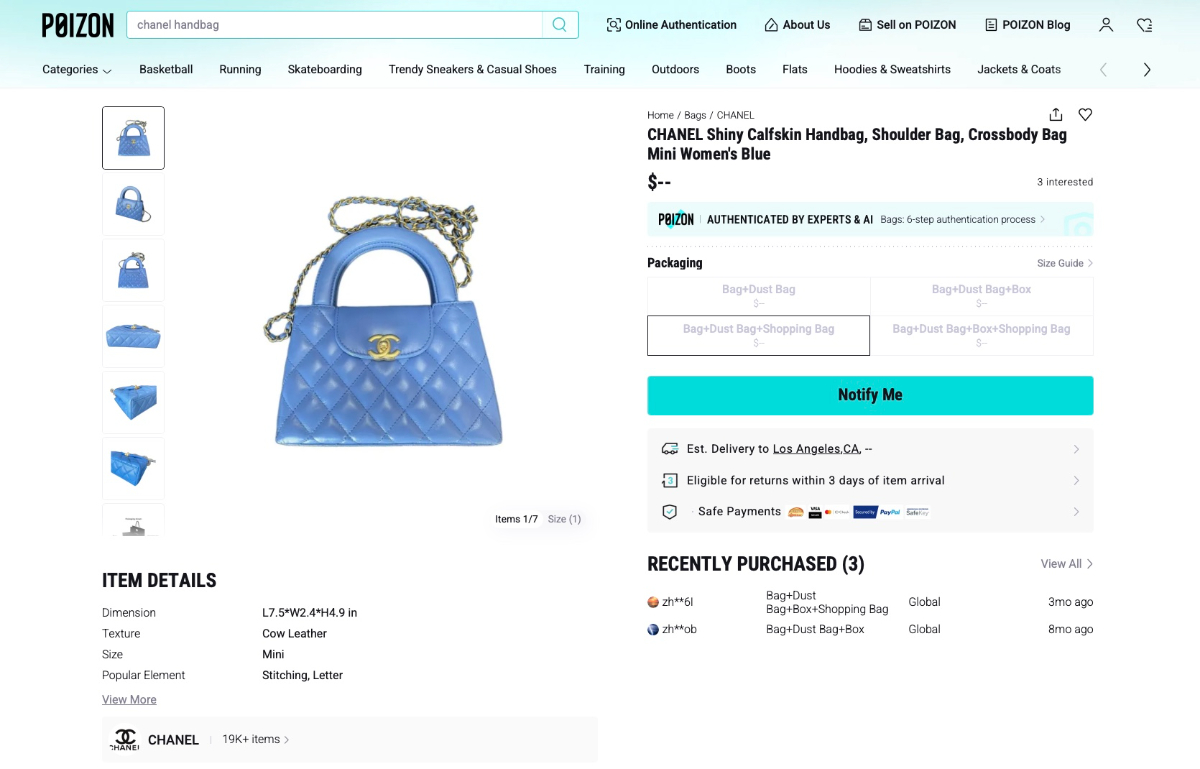The image size is (1200, 769).
Task: Select Bag+Dust Bag+Box packaging option
Action: pos(981,295)
